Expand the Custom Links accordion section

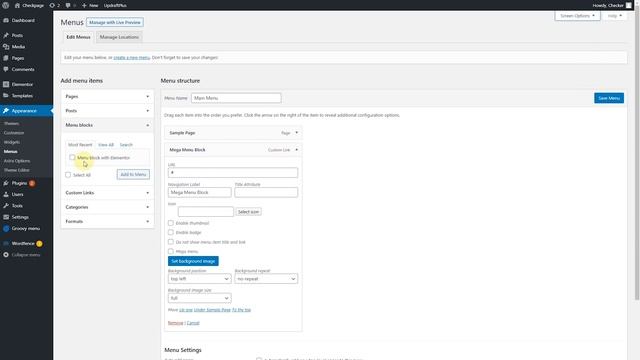point(107,193)
